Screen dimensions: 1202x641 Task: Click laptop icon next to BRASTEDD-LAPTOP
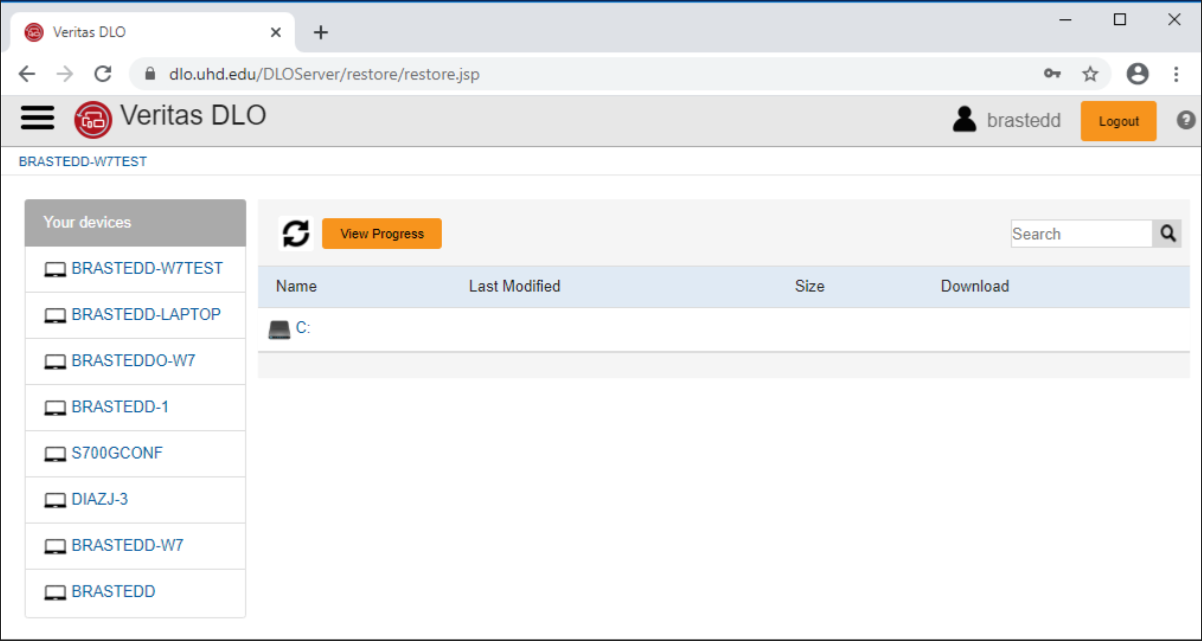(x=55, y=316)
